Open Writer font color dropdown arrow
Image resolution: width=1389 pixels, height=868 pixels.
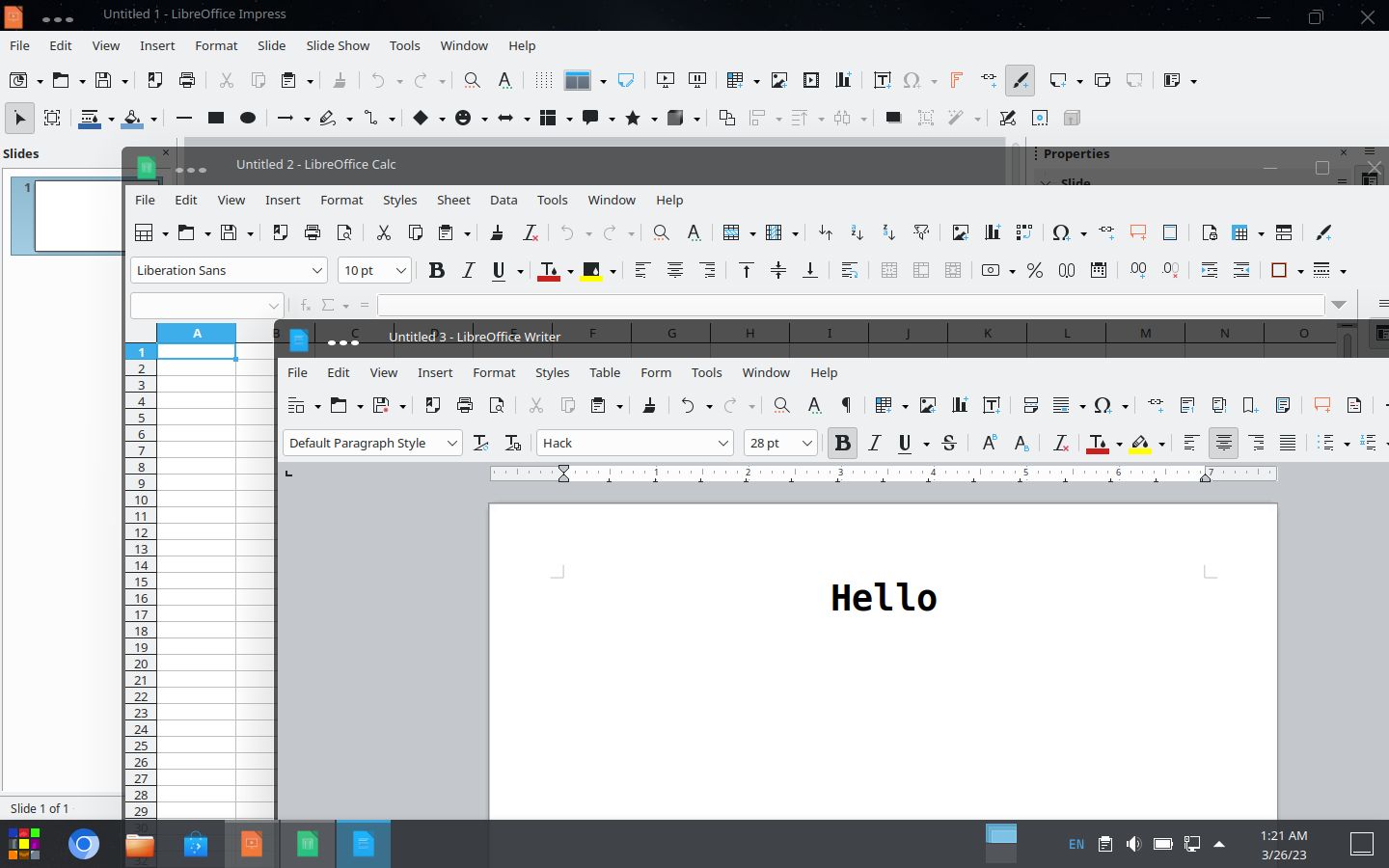(1119, 444)
